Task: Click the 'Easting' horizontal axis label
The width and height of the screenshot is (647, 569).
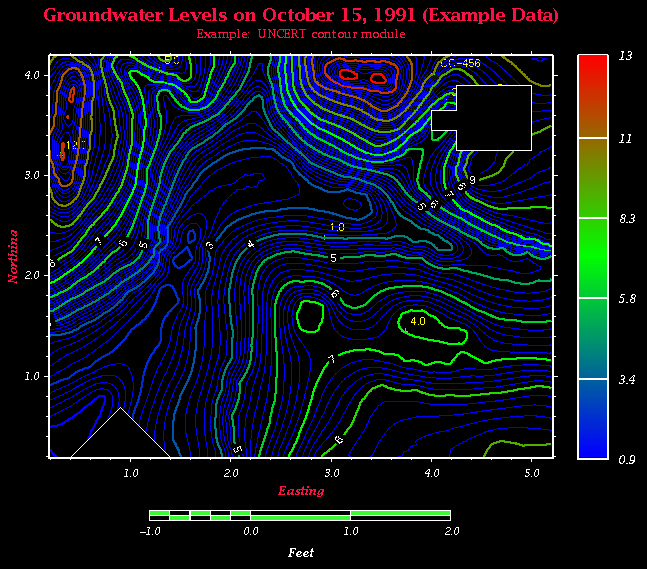Action: tap(300, 491)
